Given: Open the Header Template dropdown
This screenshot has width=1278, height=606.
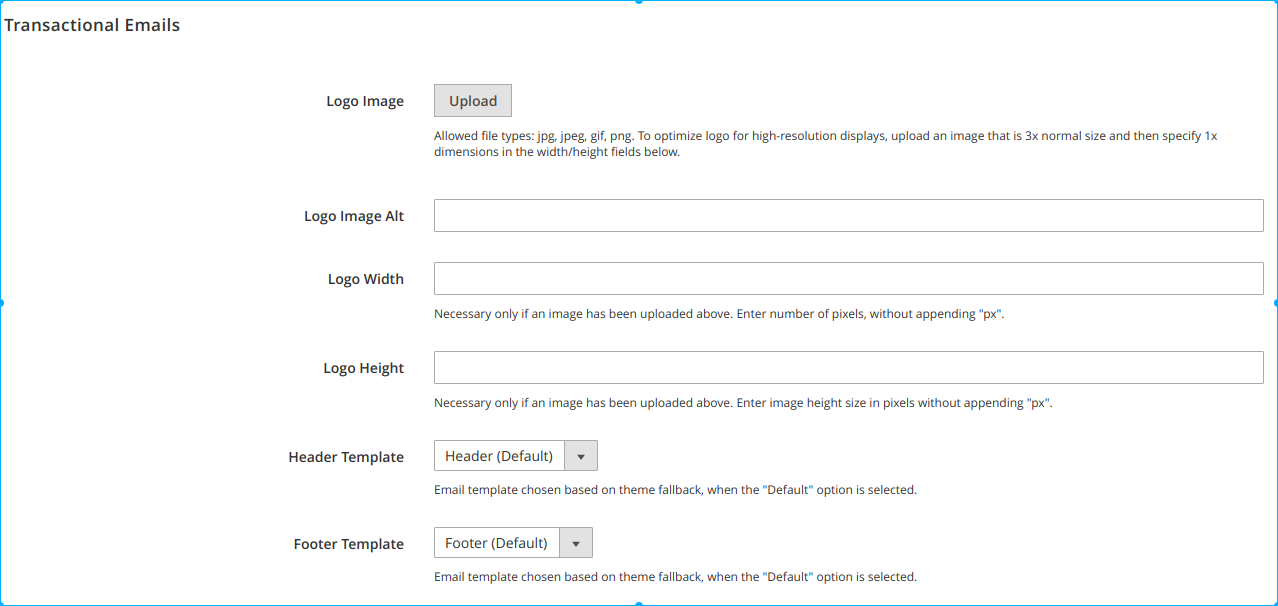Looking at the screenshot, I should click(500, 456).
